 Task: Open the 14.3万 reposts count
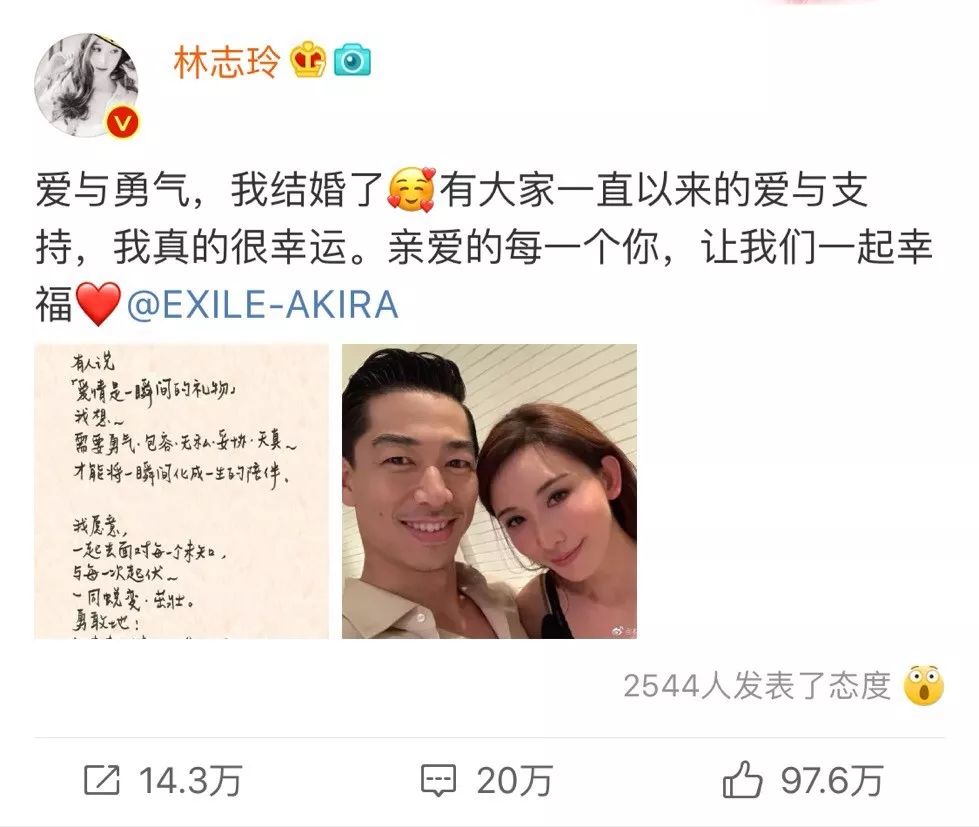(190, 781)
